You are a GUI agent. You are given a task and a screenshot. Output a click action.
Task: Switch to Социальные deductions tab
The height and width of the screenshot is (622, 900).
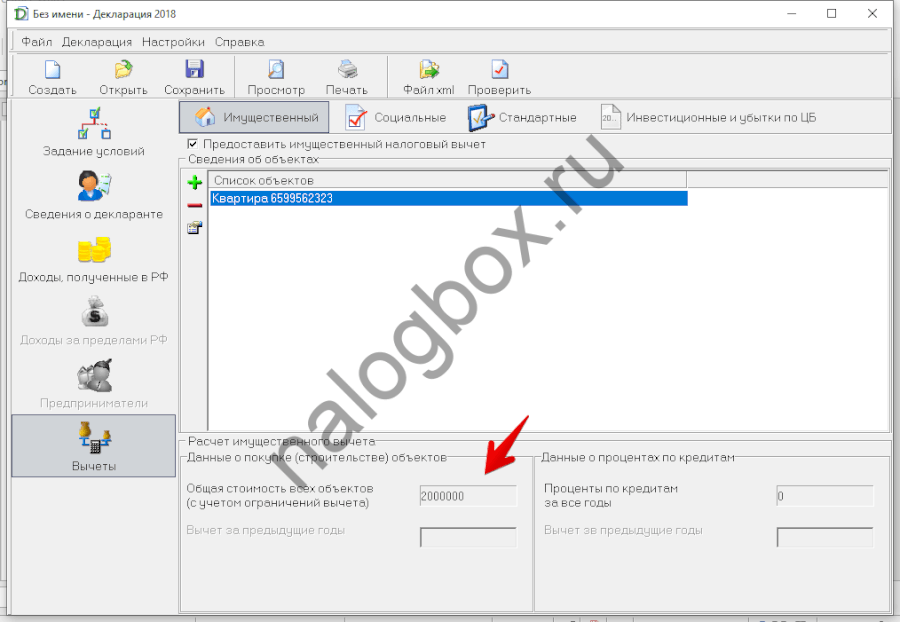point(395,118)
